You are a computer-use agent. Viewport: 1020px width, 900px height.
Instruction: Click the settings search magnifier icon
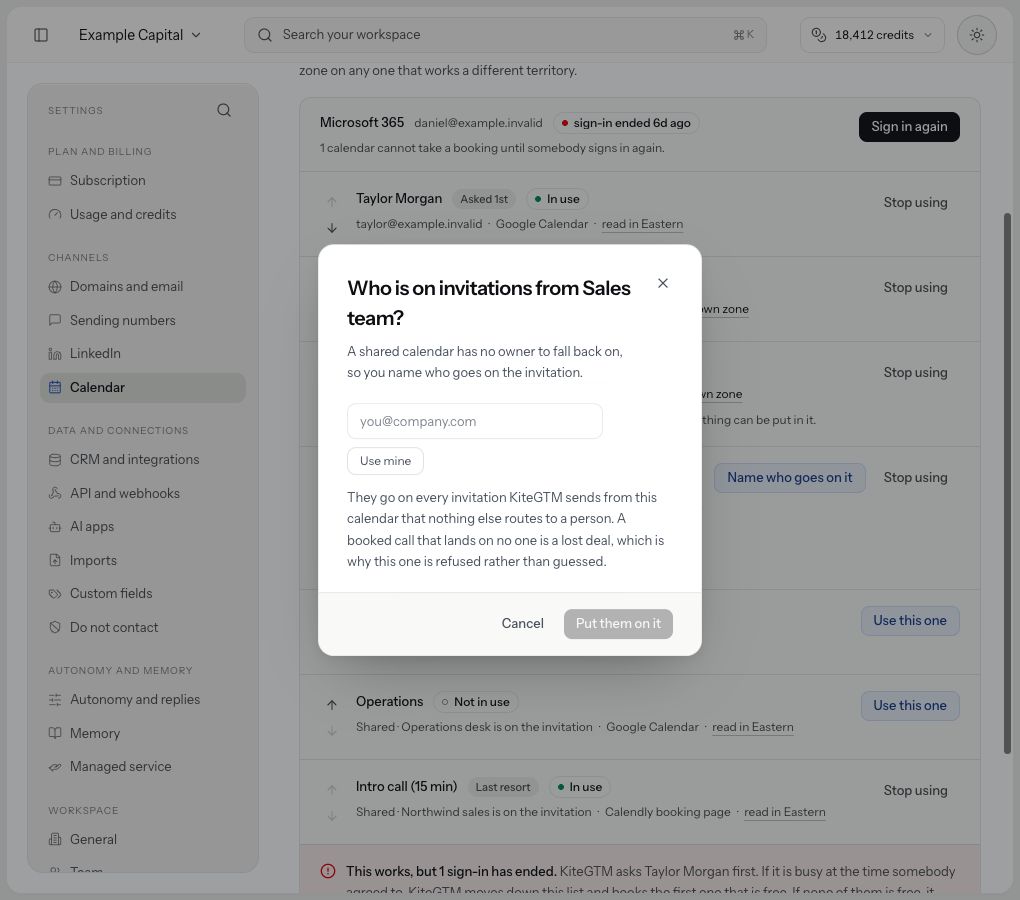[x=224, y=111]
